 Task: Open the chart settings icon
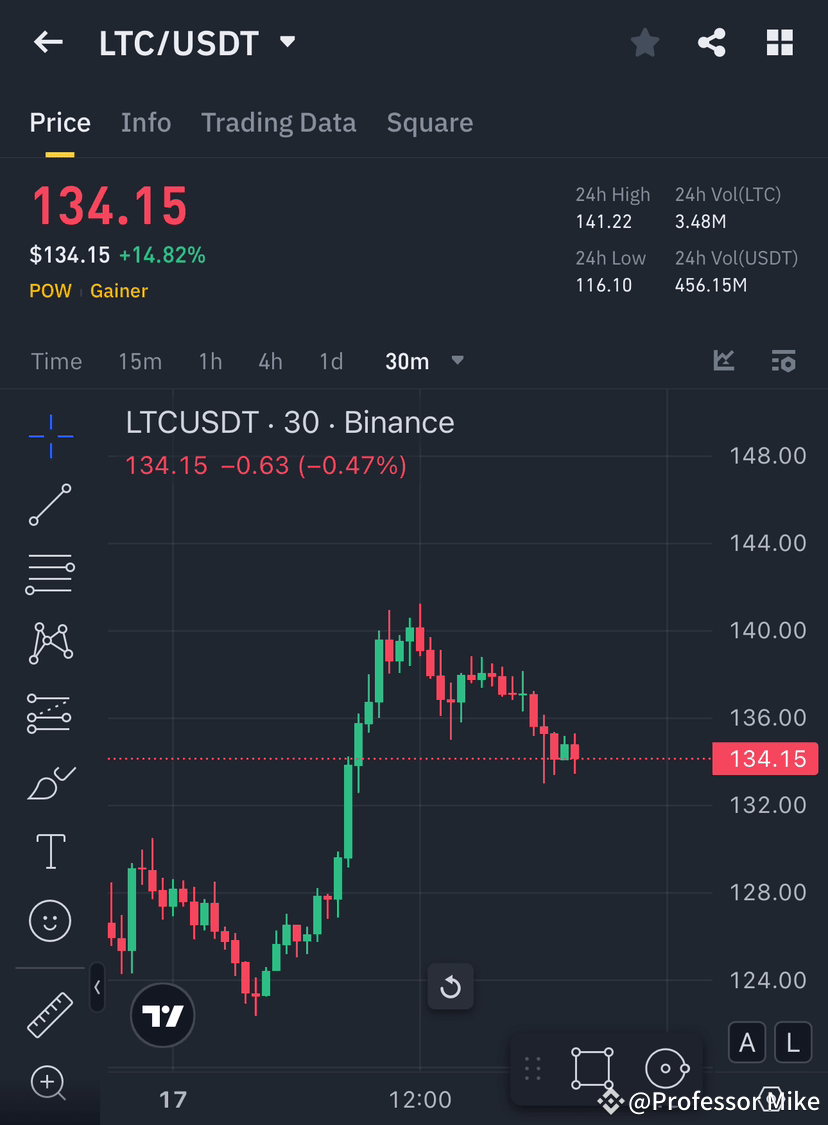(x=784, y=361)
